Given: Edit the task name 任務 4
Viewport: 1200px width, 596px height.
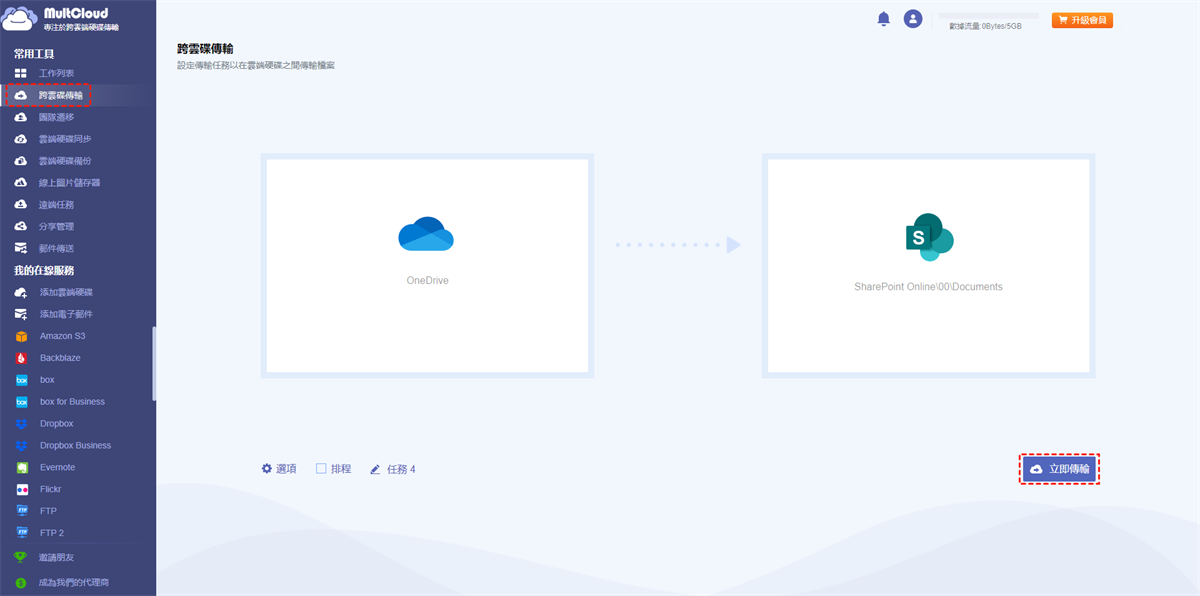Looking at the screenshot, I should pyautogui.click(x=392, y=469).
